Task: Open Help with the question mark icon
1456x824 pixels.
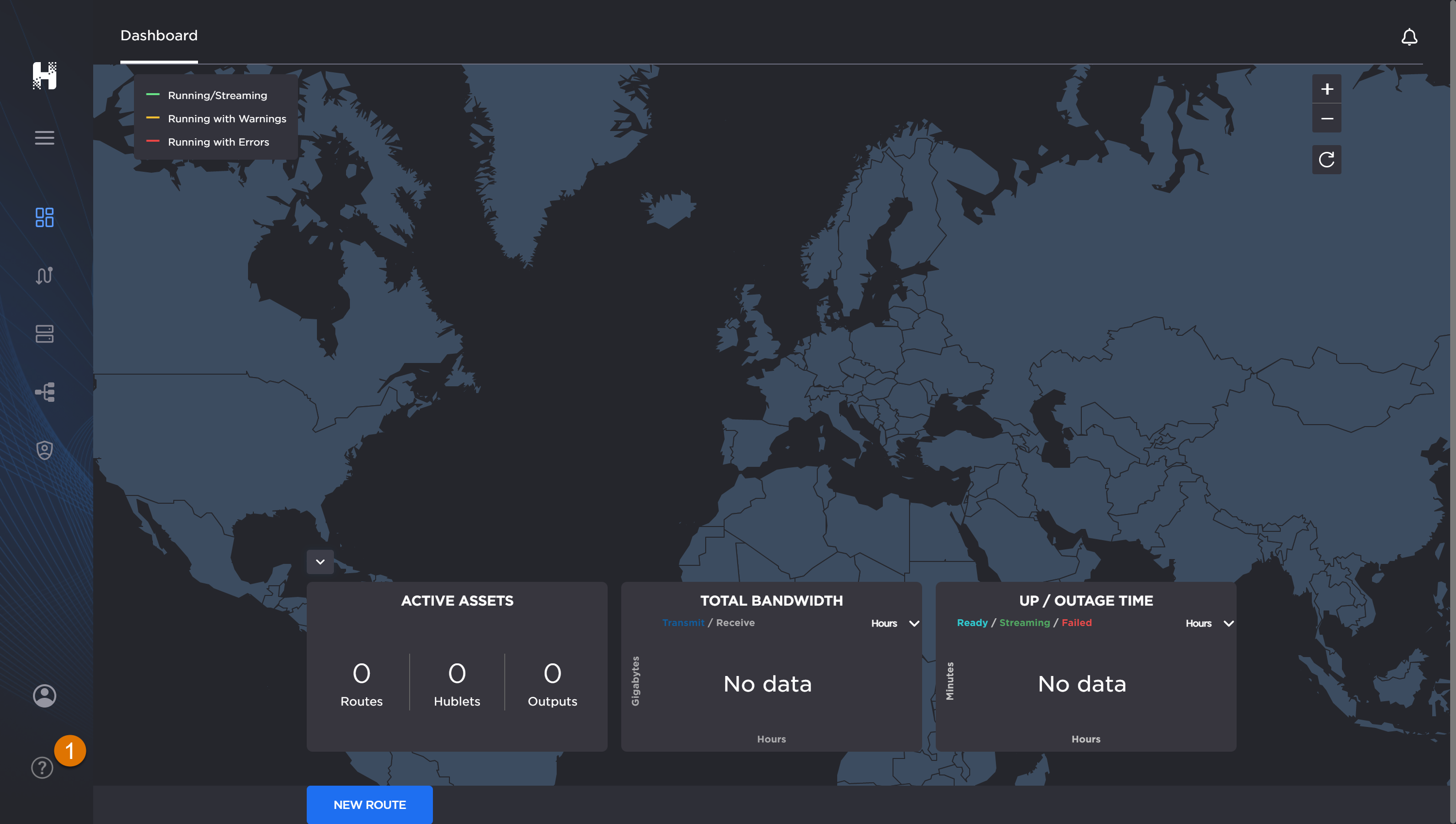Action: point(41,768)
